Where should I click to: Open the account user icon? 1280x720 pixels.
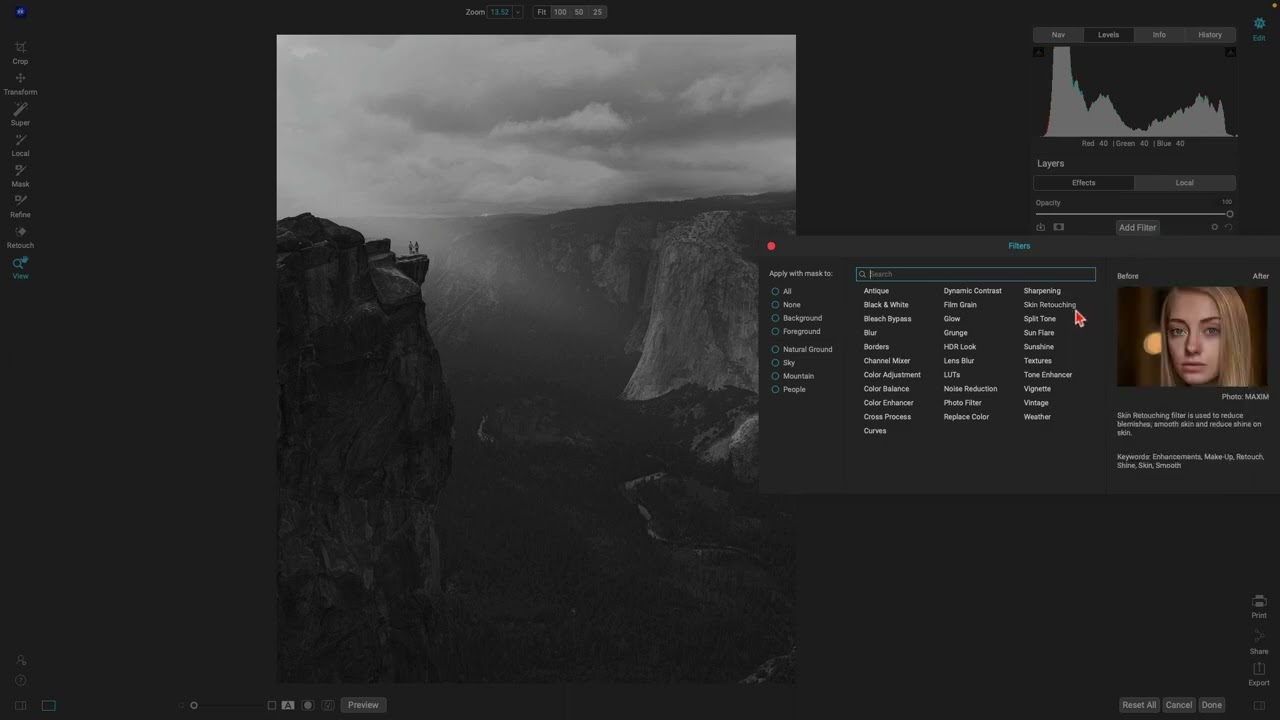click(20, 660)
